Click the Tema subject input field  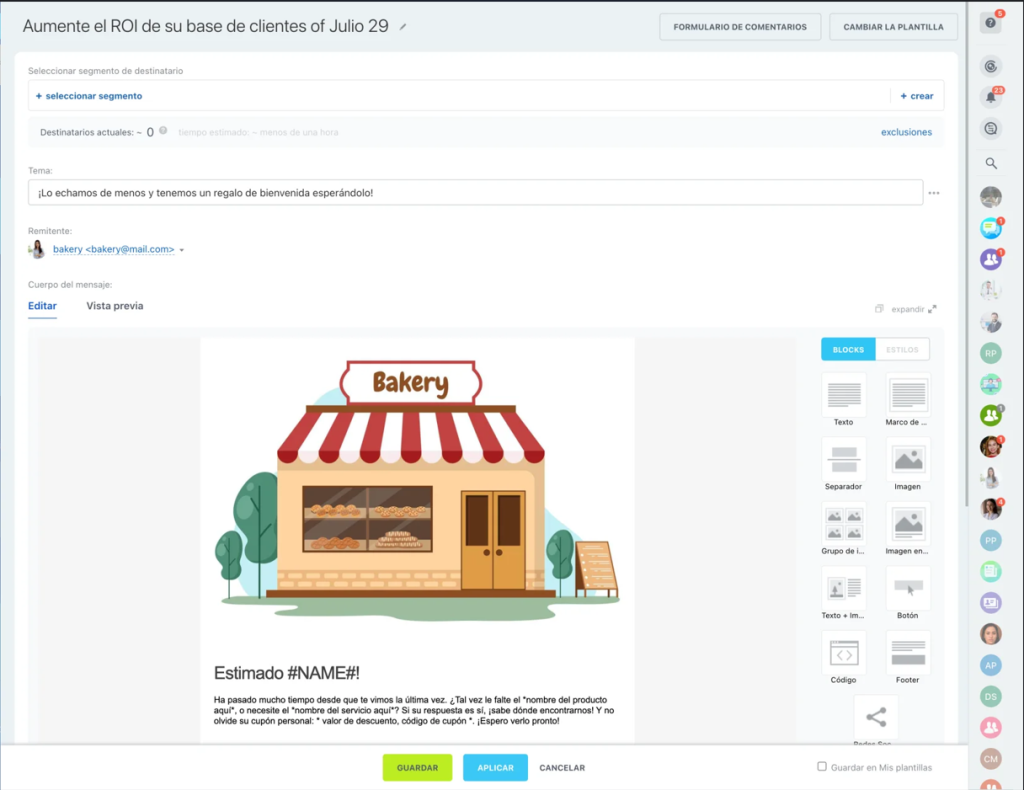[475, 193]
